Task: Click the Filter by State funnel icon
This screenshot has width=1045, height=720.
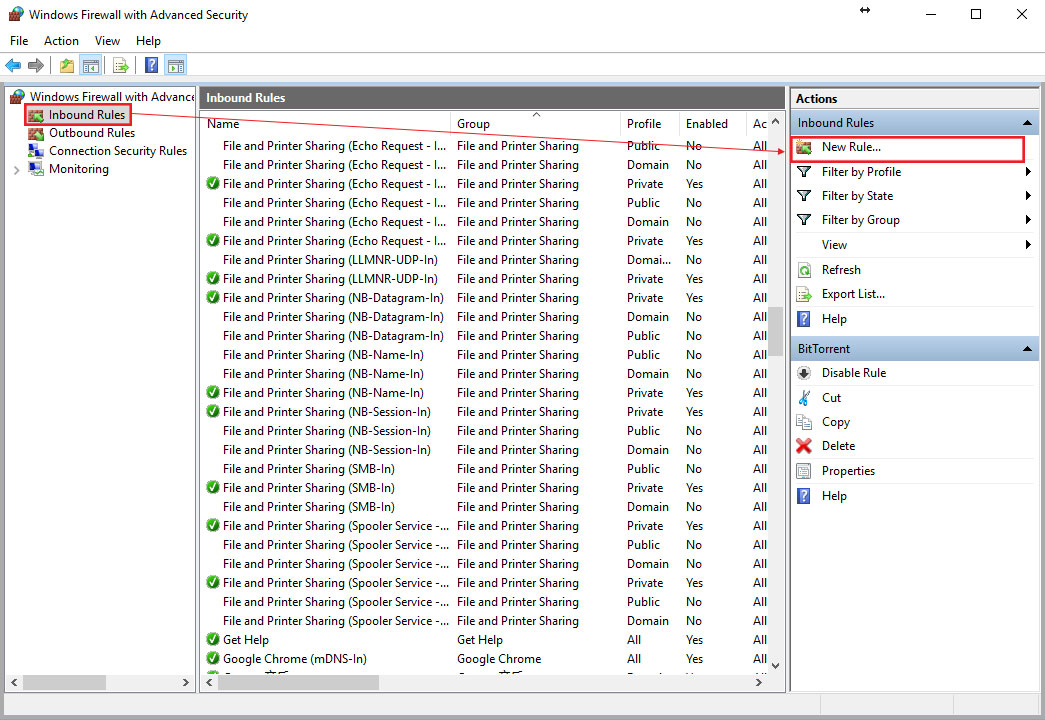Action: [x=804, y=196]
